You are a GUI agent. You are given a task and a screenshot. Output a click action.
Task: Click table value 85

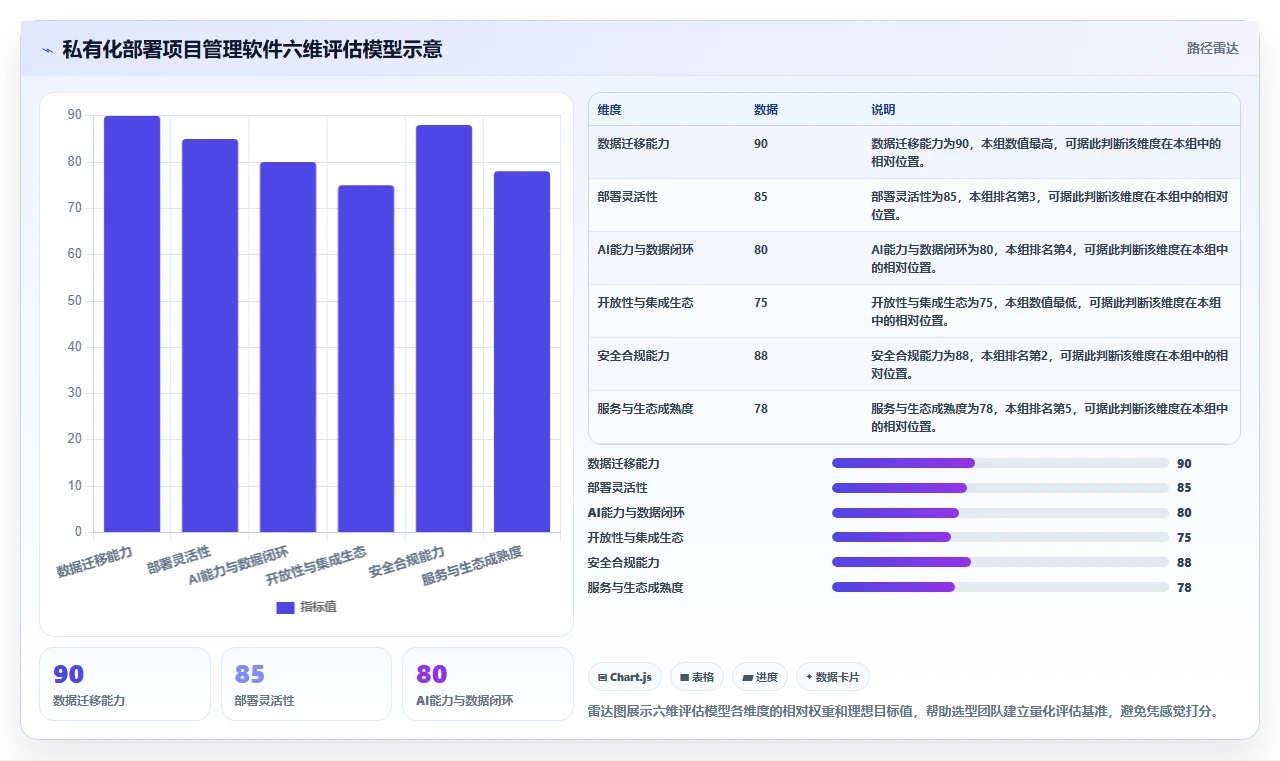761,197
